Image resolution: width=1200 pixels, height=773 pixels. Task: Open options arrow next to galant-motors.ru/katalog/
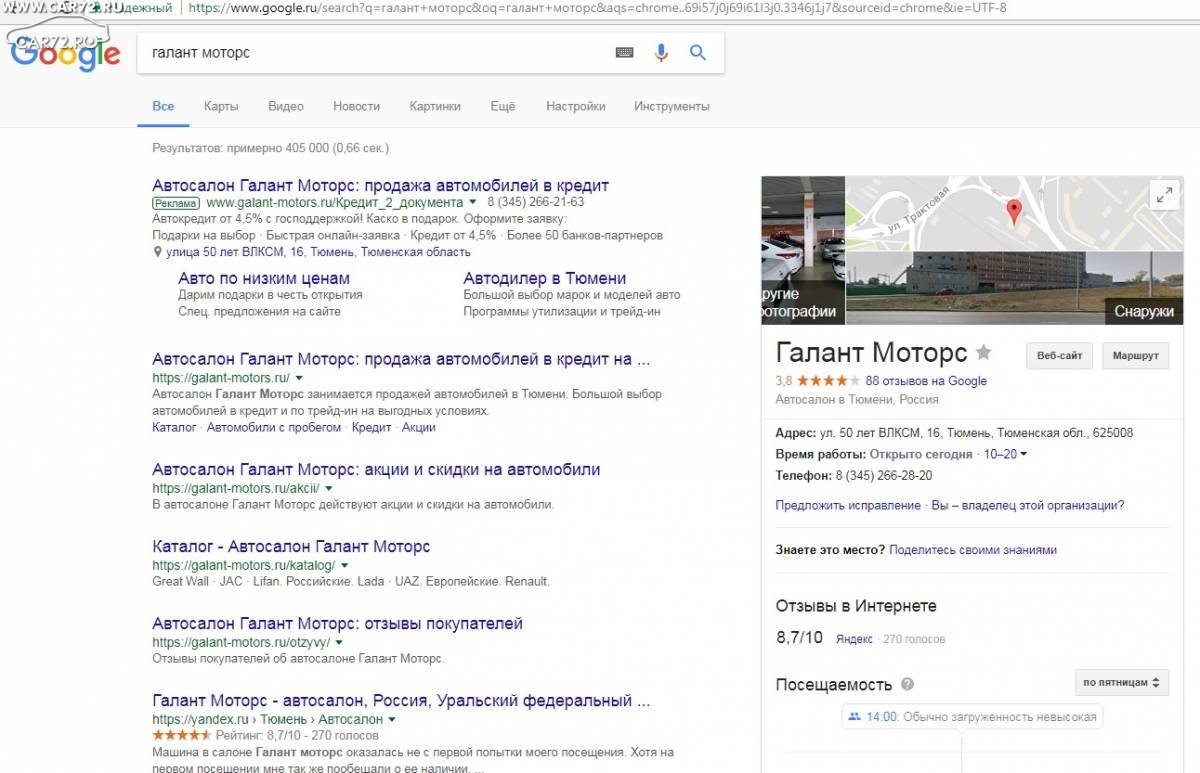click(x=344, y=565)
